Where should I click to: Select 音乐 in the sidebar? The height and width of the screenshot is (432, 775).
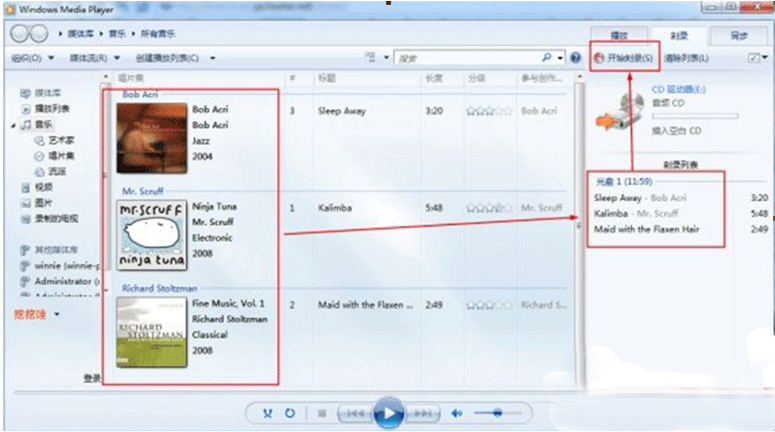[43, 125]
